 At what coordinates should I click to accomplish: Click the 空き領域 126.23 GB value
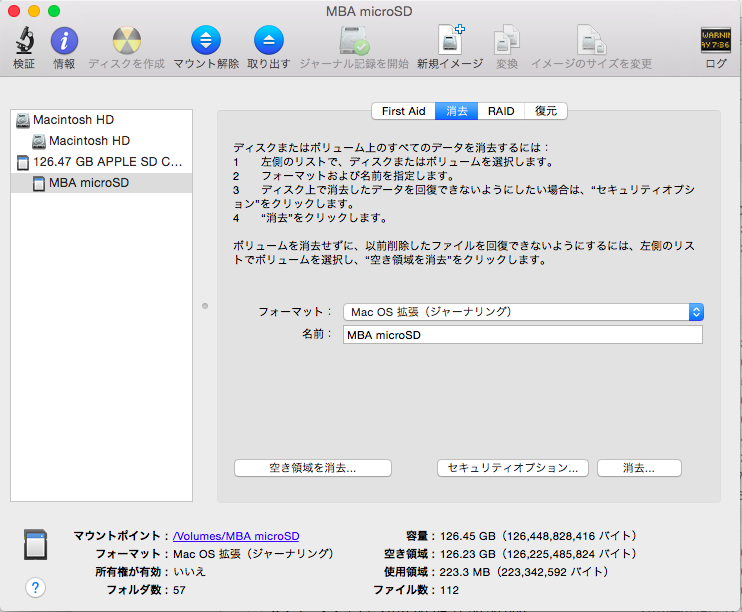pos(539,554)
